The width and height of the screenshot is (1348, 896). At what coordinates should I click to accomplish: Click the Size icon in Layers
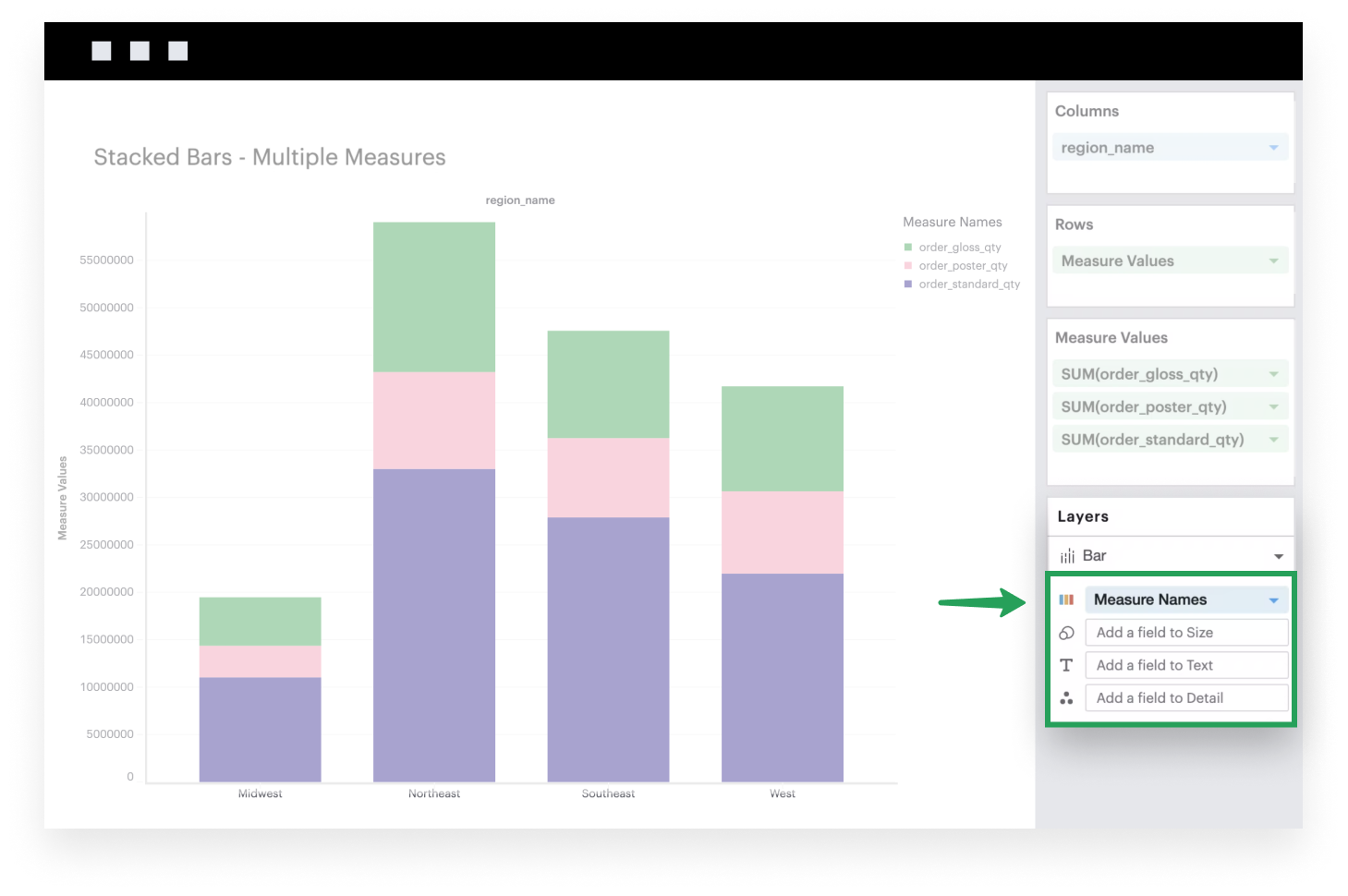[x=1066, y=633]
